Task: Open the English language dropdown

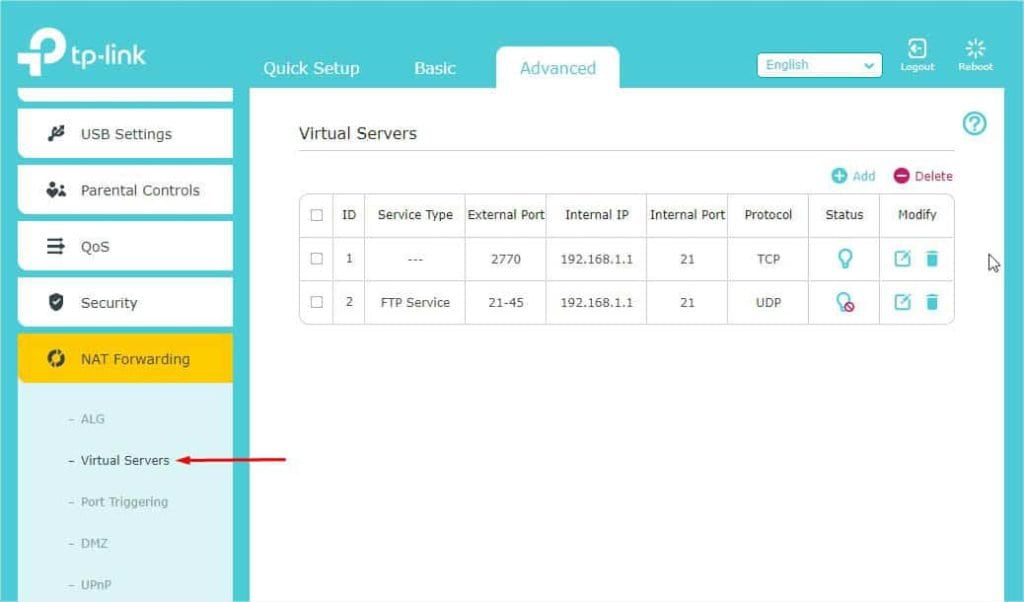Action: (818, 65)
